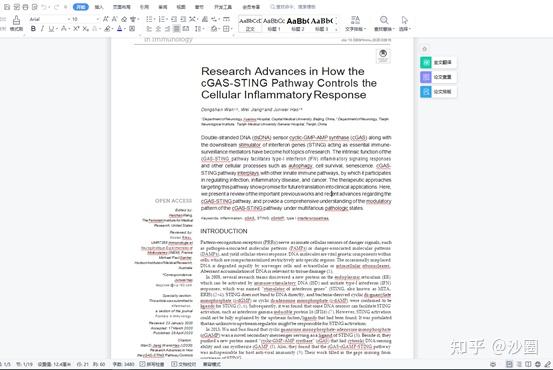Select the Format Painter brush tool
This screenshot has height=370, width=553.
click(16, 23)
